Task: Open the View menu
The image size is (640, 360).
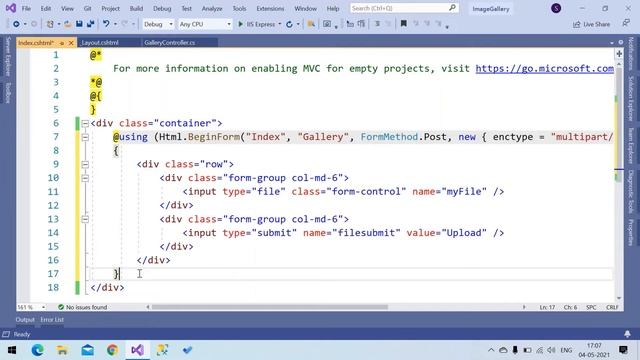Action: click(67, 8)
